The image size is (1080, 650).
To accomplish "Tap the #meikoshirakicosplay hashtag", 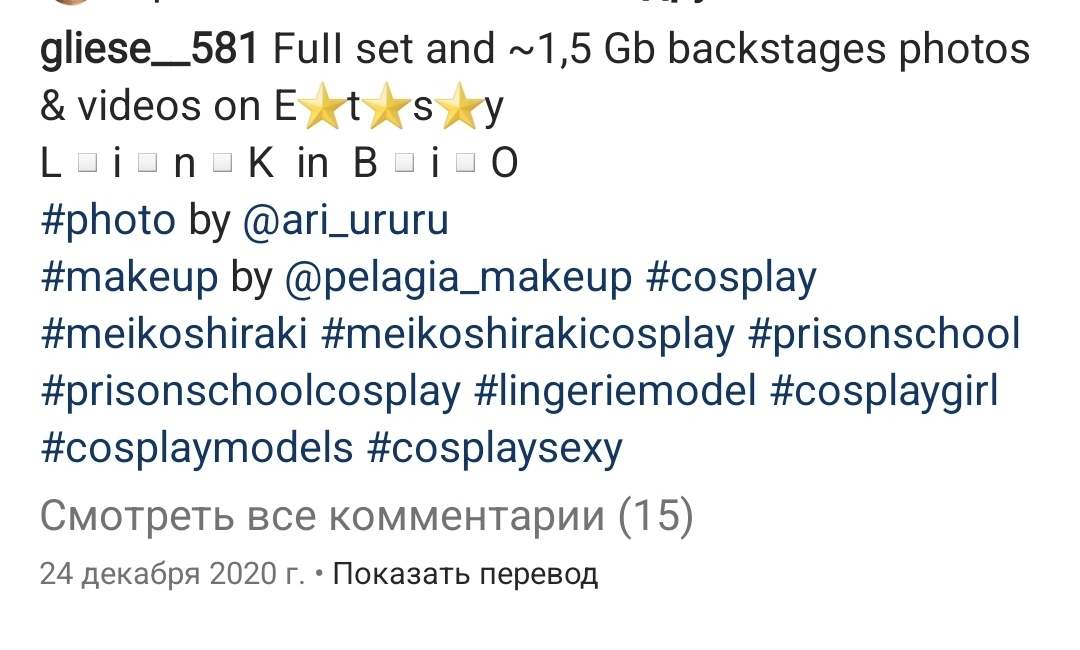I will (x=528, y=335).
